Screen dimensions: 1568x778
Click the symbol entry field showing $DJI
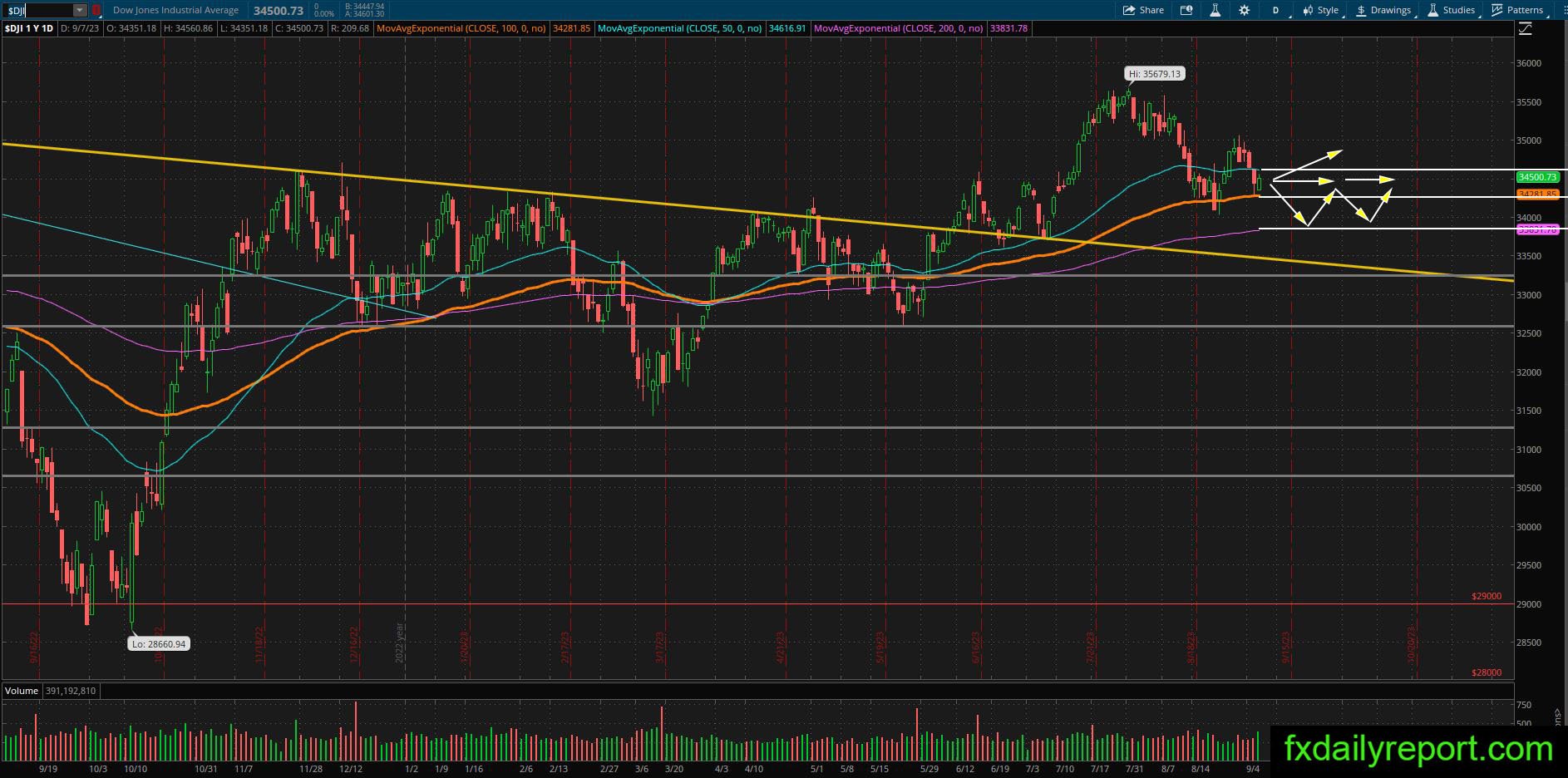coord(37,10)
